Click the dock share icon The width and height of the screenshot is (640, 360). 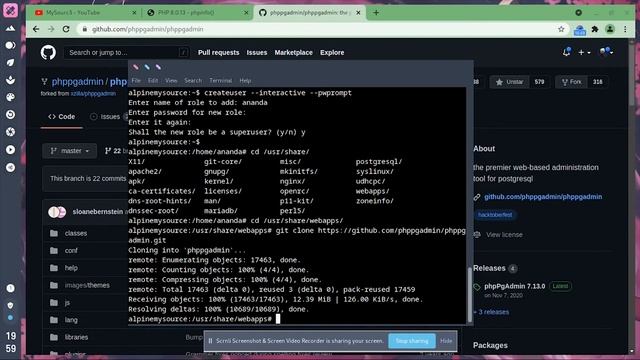coord(10,167)
